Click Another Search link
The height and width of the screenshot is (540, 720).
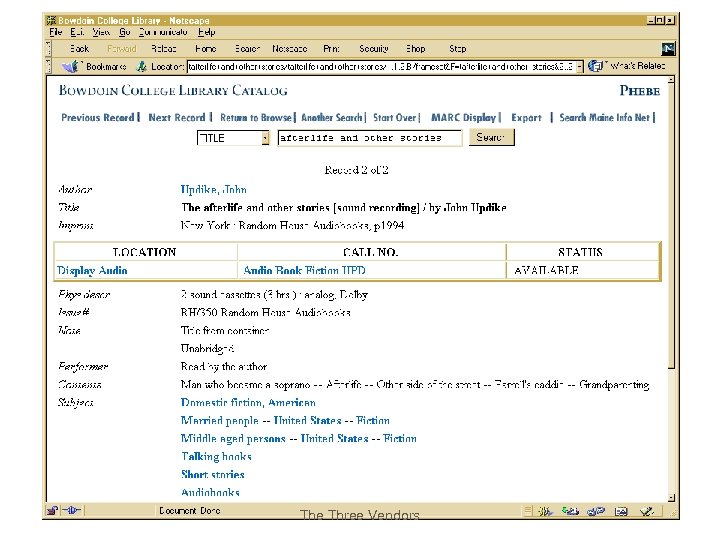coord(332,118)
